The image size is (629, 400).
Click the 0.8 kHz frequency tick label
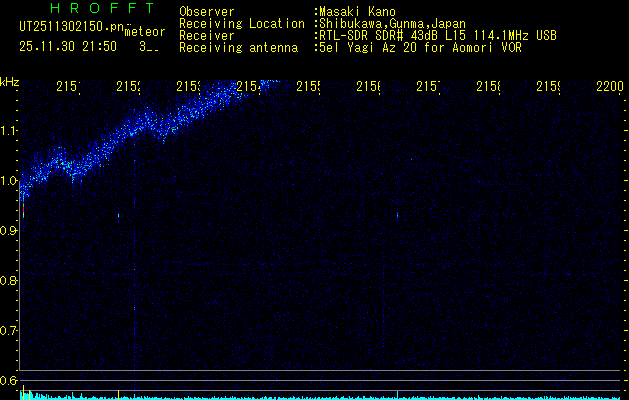9,281
